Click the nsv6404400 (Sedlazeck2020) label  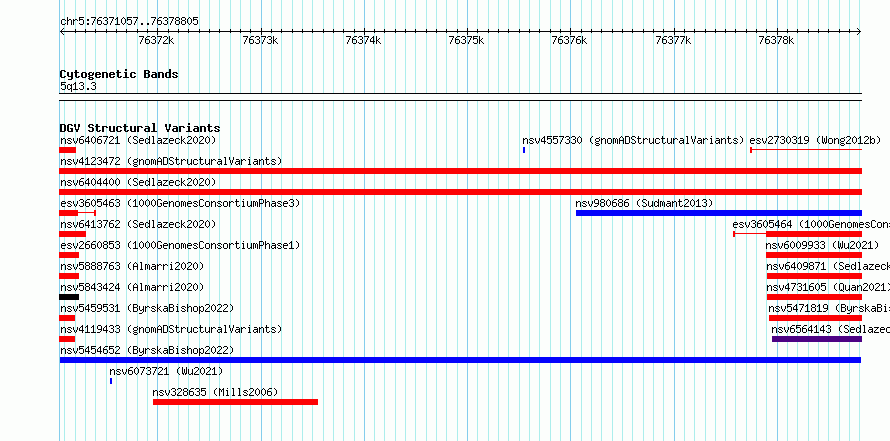138,182
